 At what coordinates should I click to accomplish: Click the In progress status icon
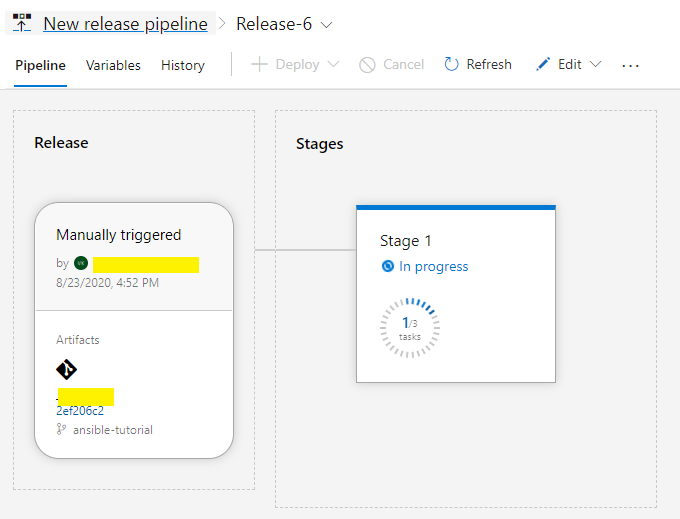(387, 266)
